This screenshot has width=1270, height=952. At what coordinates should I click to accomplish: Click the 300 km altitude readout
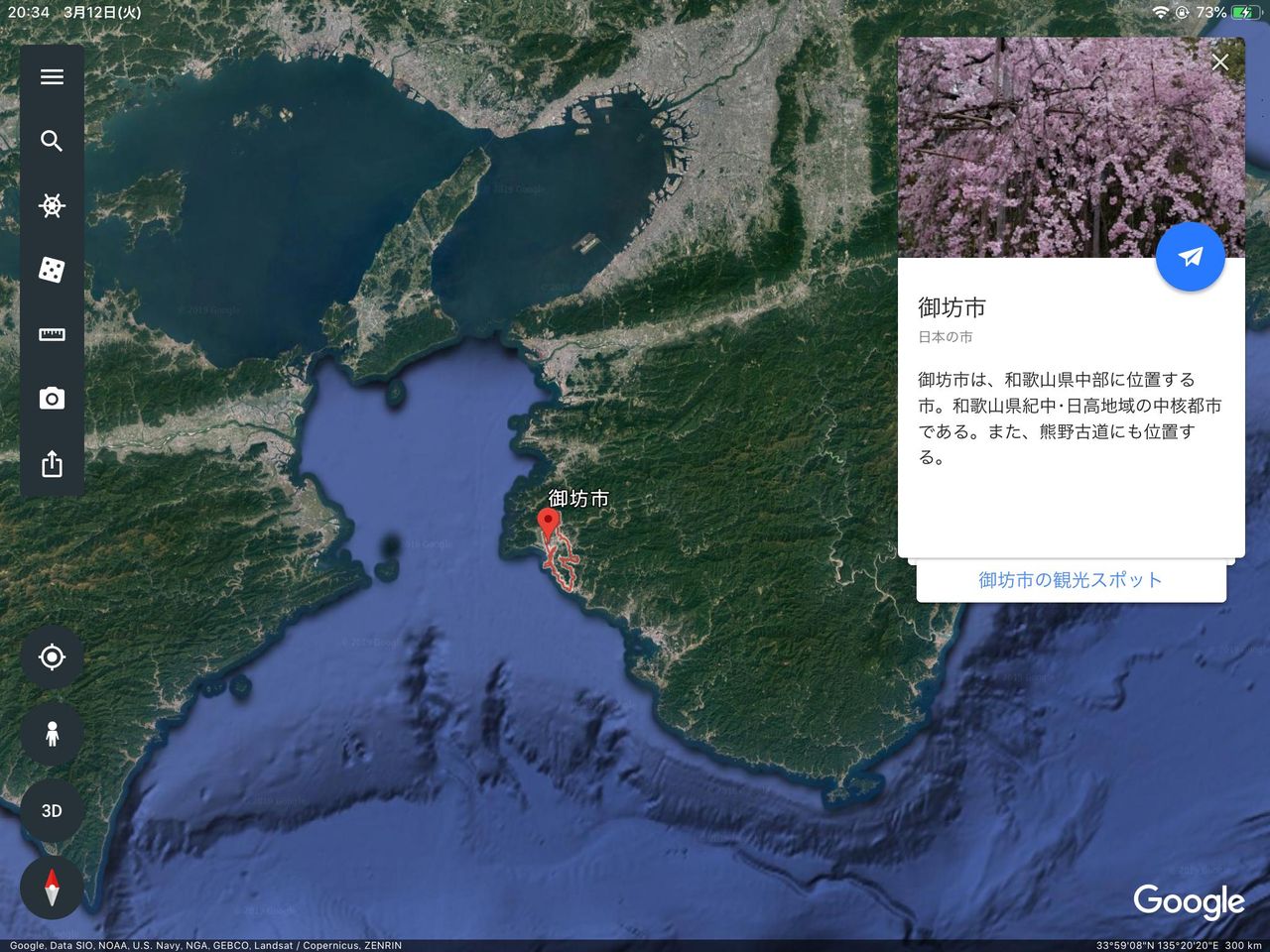(x=1243, y=945)
